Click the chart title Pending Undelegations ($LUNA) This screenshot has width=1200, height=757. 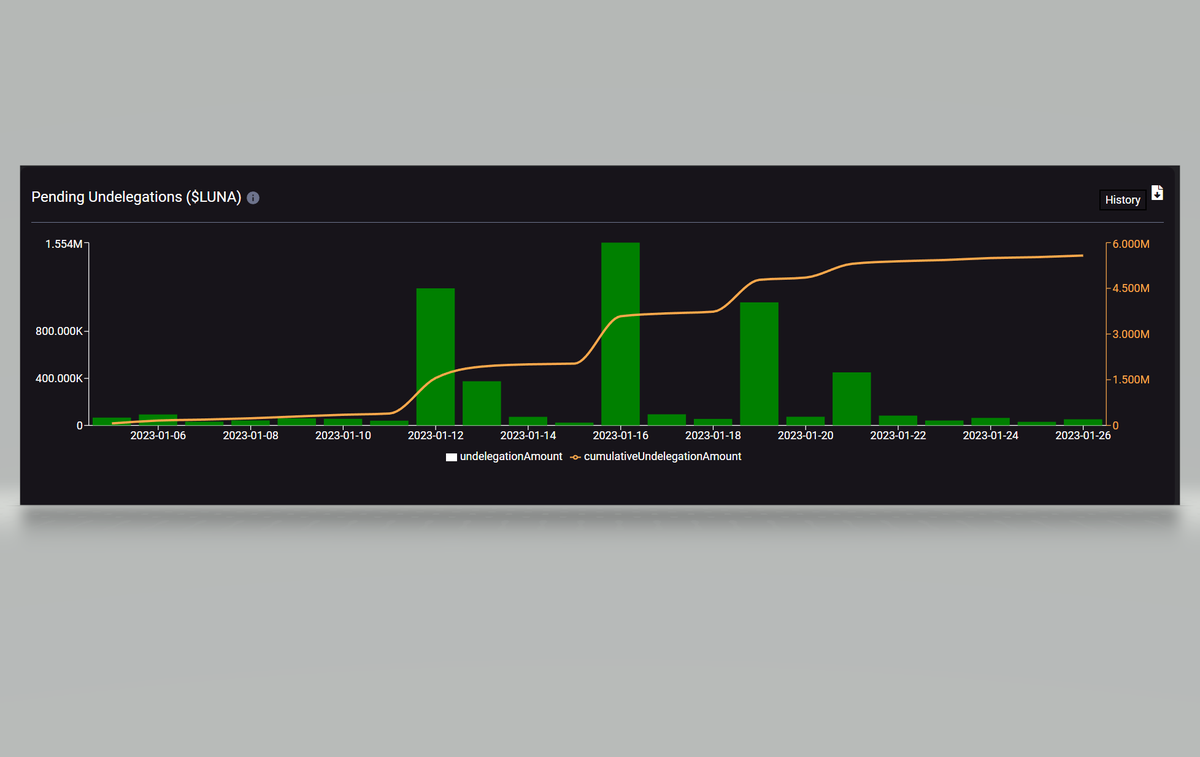tap(136, 198)
